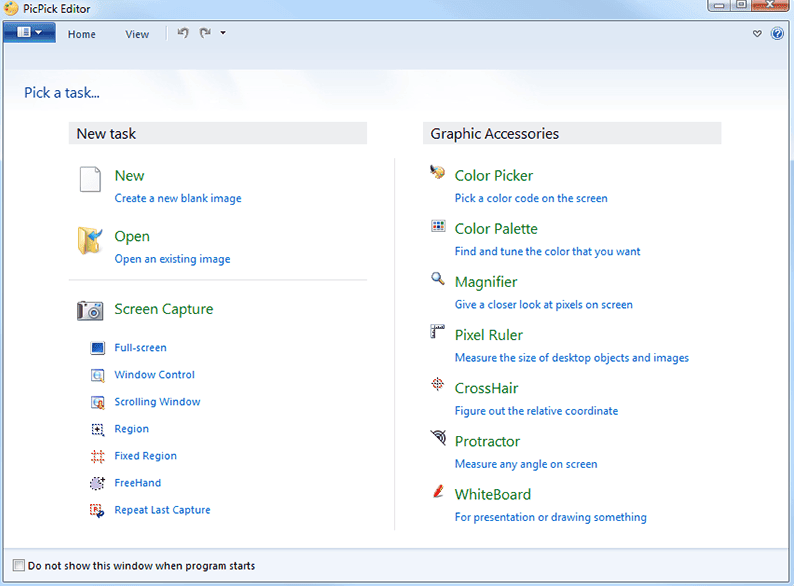Click 'Find and tune the color that you want'
Image resolution: width=794 pixels, height=586 pixels.
[547, 252]
